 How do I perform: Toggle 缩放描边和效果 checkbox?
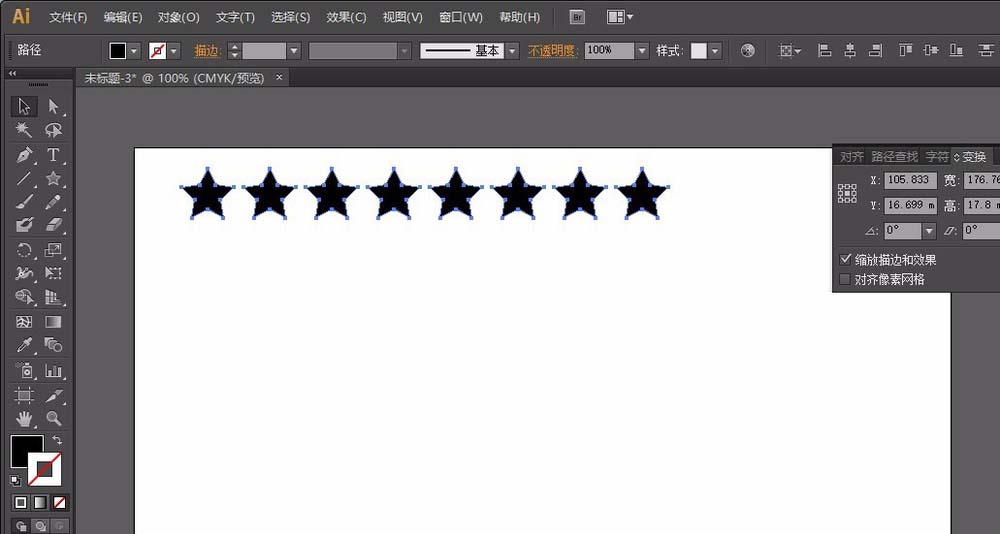845,259
